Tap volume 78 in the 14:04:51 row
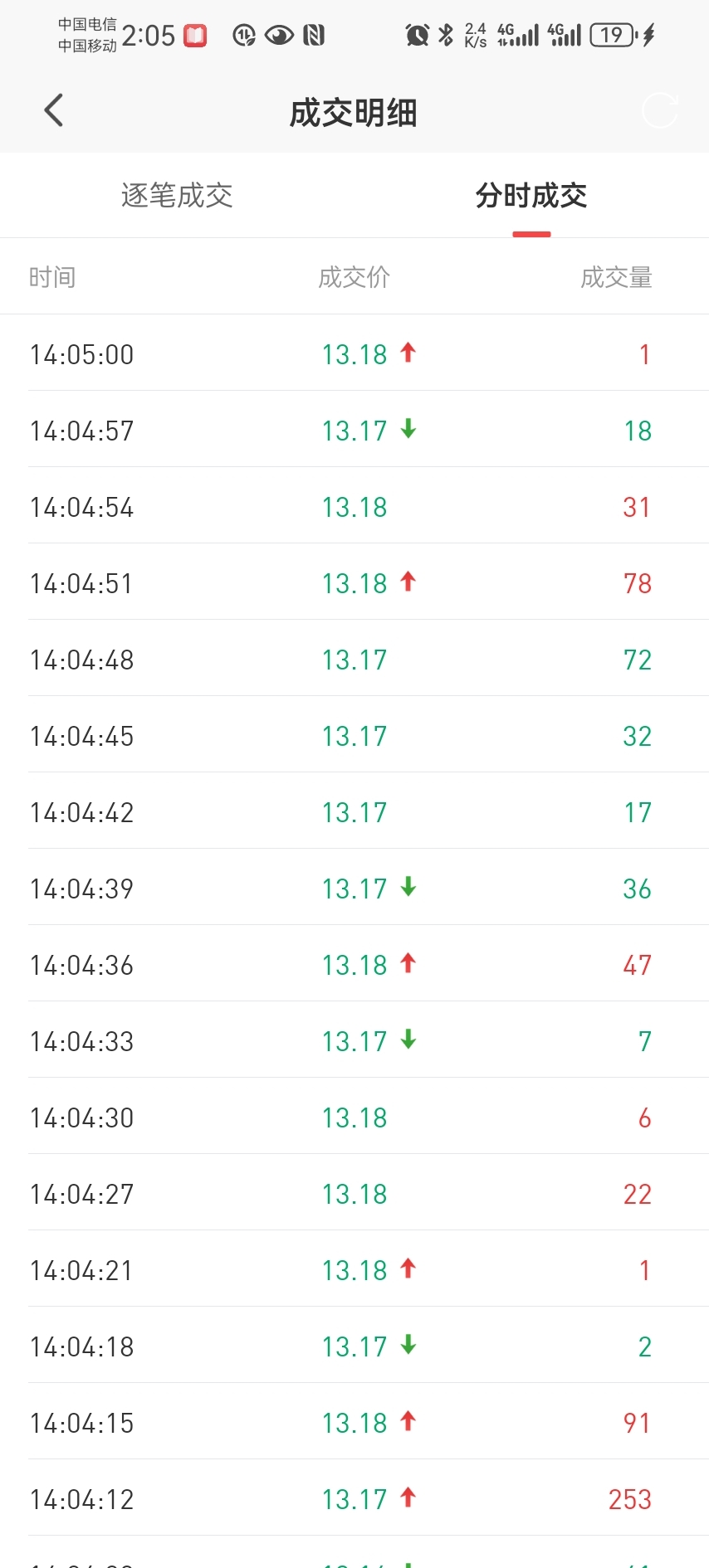The image size is (709, 1568). [x=637, y=583]
